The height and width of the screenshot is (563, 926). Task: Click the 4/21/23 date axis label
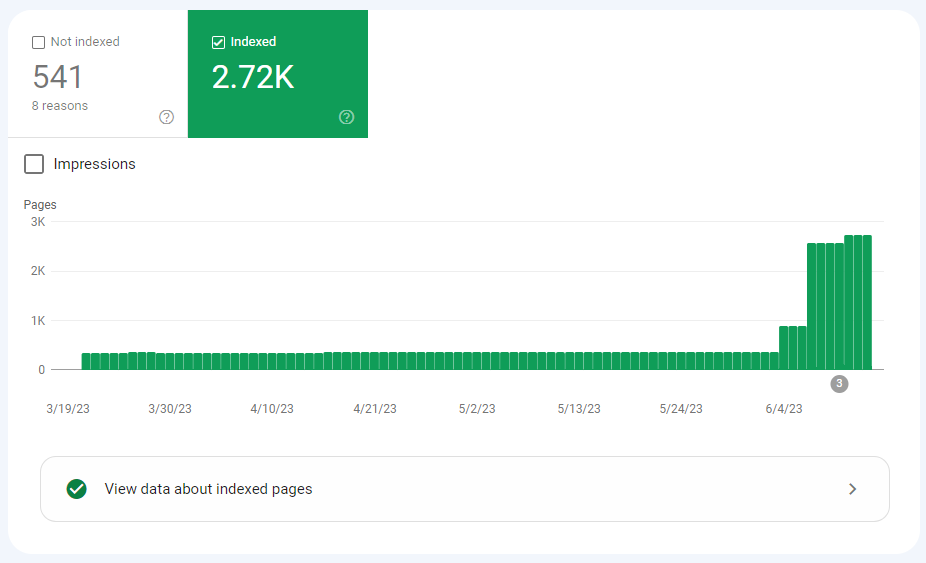pos(375,409)
